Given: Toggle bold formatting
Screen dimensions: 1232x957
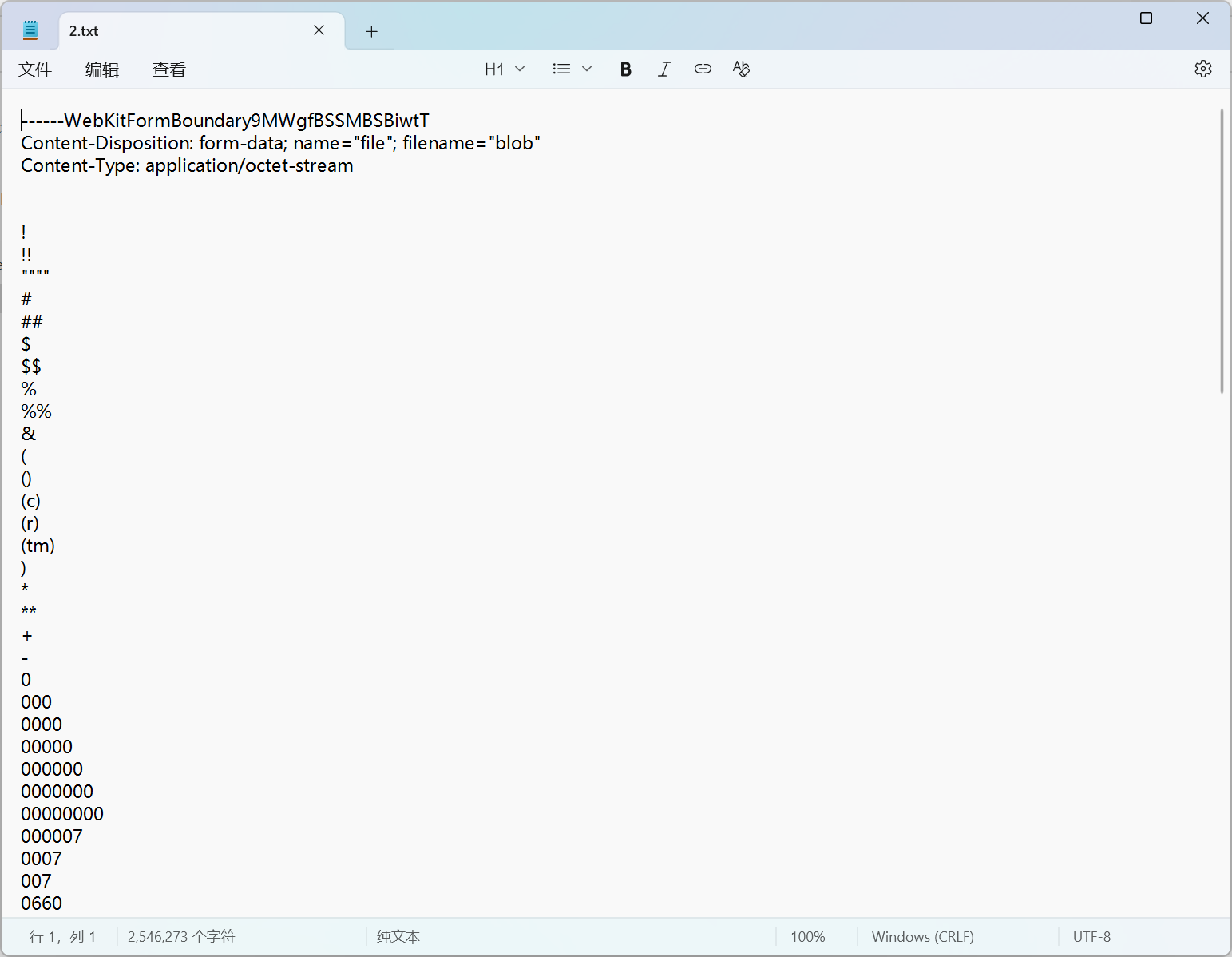Looking at the screenshot, I should (625, 69).
